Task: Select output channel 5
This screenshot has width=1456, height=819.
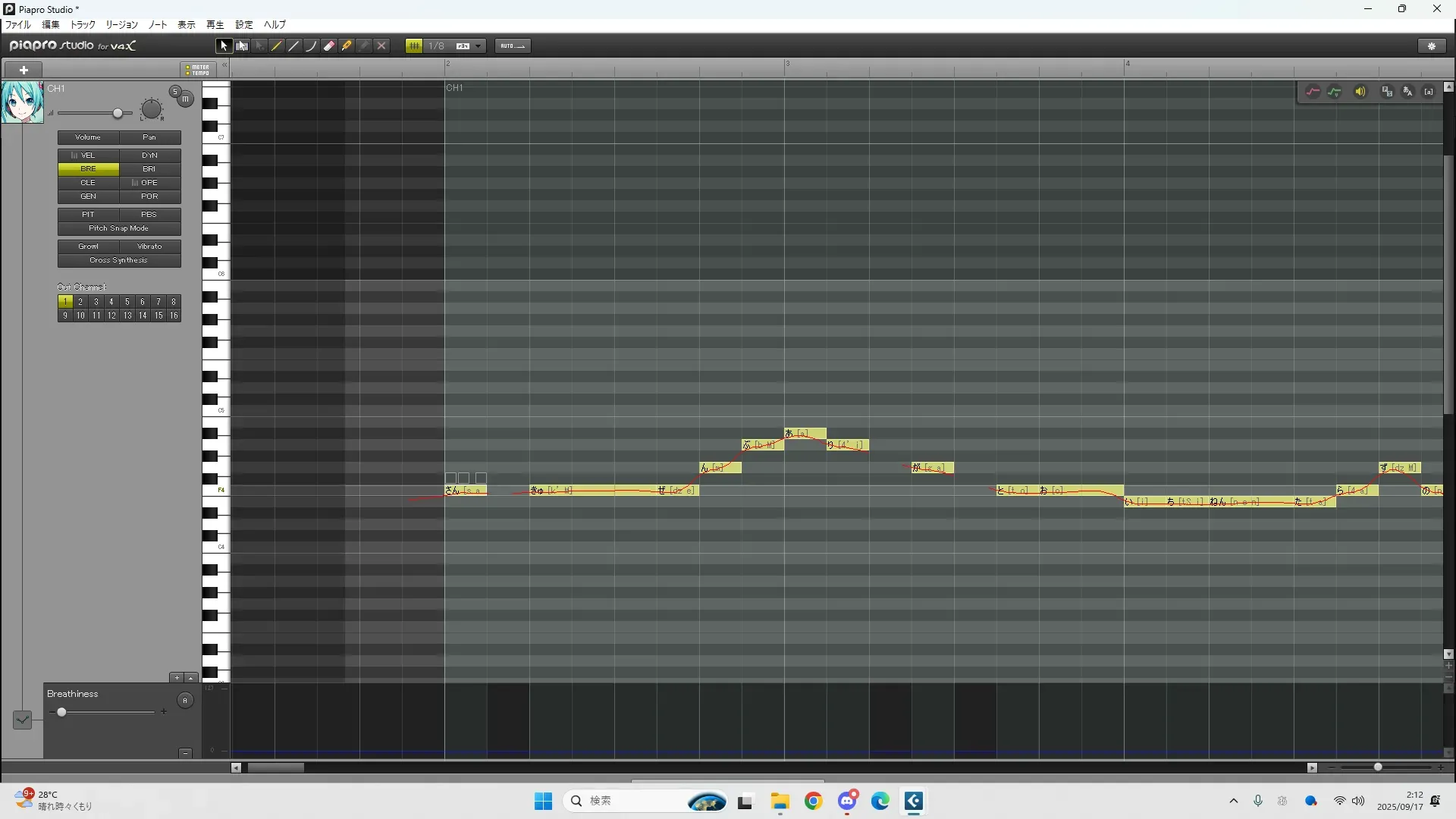Action: [x=127, y=302]
